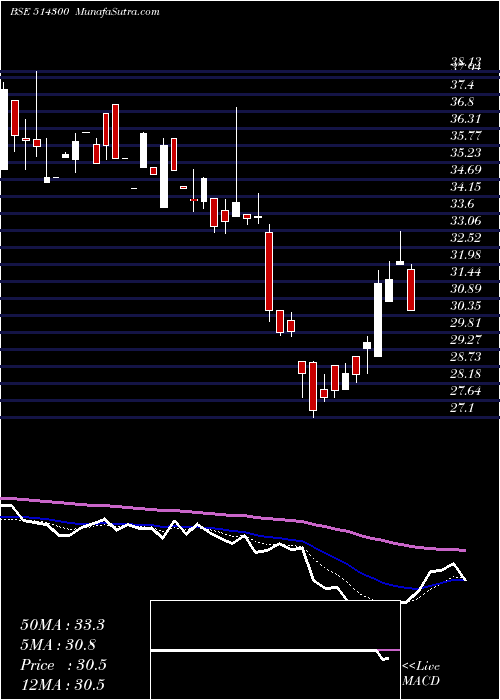
Task: Select the 27.64 price level label
Action: click(466, 391)
